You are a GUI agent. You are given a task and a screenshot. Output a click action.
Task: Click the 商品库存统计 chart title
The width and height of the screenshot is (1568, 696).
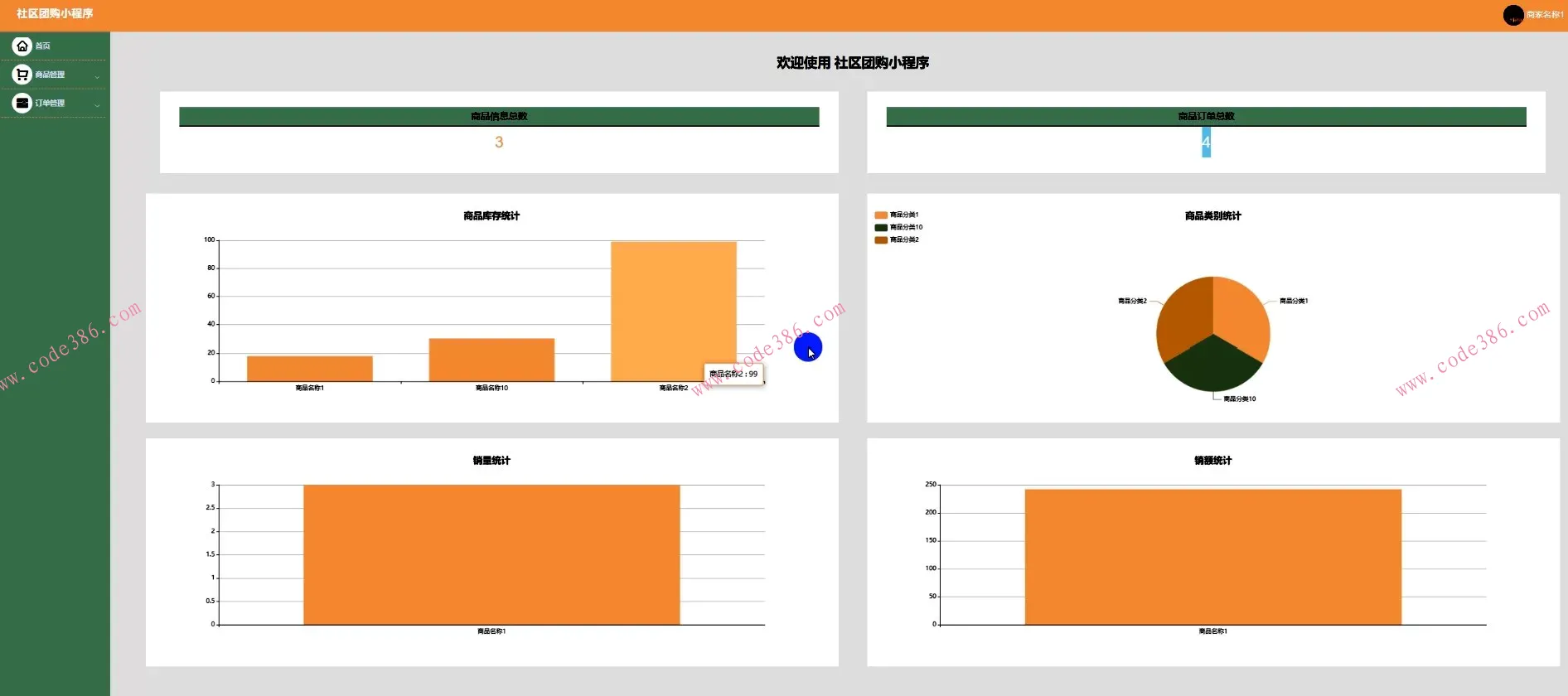491,216
